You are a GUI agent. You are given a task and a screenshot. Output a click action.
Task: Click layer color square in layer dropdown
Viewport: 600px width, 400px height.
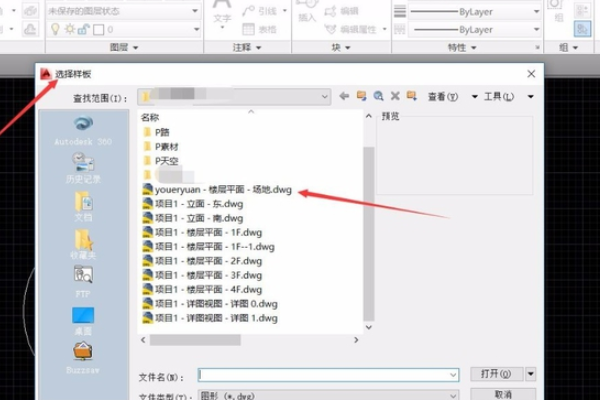98,29
